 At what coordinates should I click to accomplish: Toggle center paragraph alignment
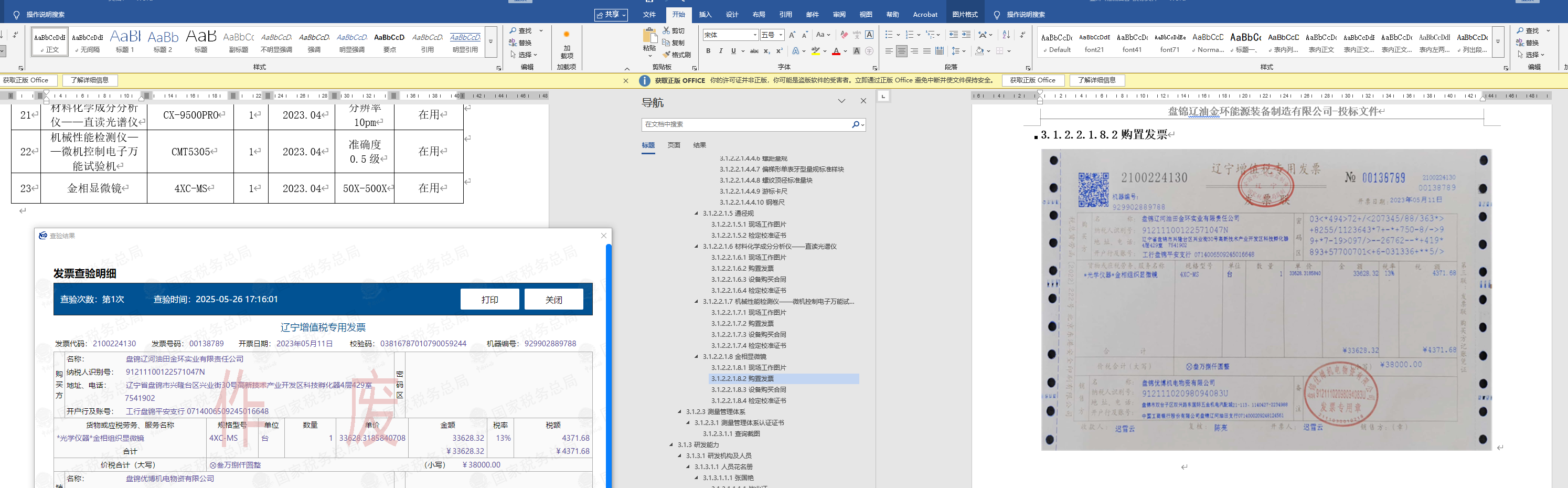901,51
